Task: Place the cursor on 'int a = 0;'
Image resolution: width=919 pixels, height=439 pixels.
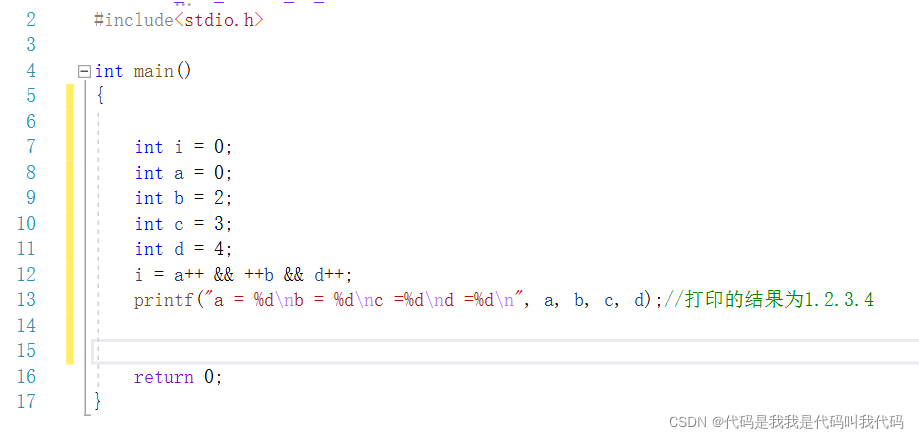Action: click(x=183, y=173)
